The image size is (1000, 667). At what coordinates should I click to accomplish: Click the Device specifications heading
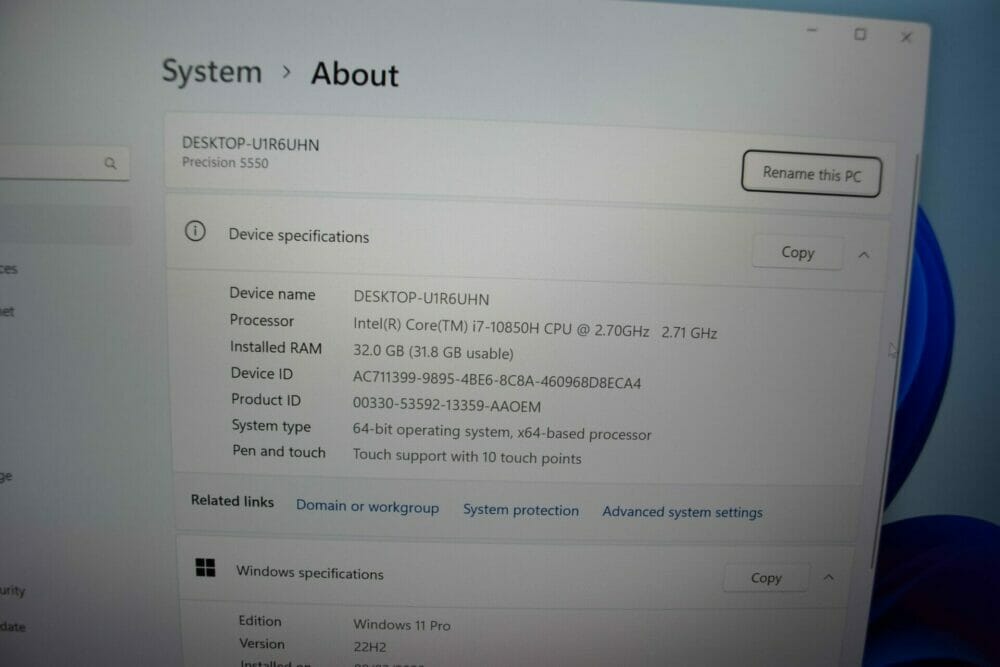[298, 236]
